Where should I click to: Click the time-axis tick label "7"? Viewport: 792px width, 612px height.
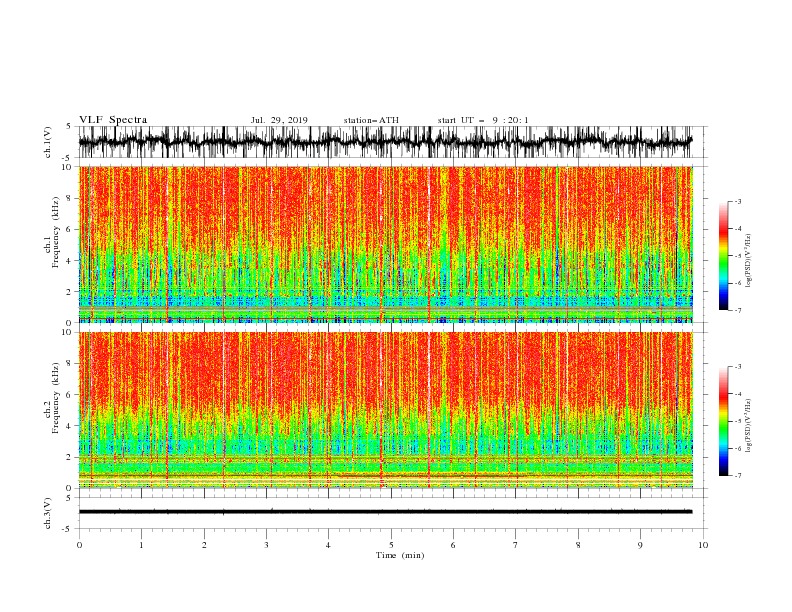(516, 545)
